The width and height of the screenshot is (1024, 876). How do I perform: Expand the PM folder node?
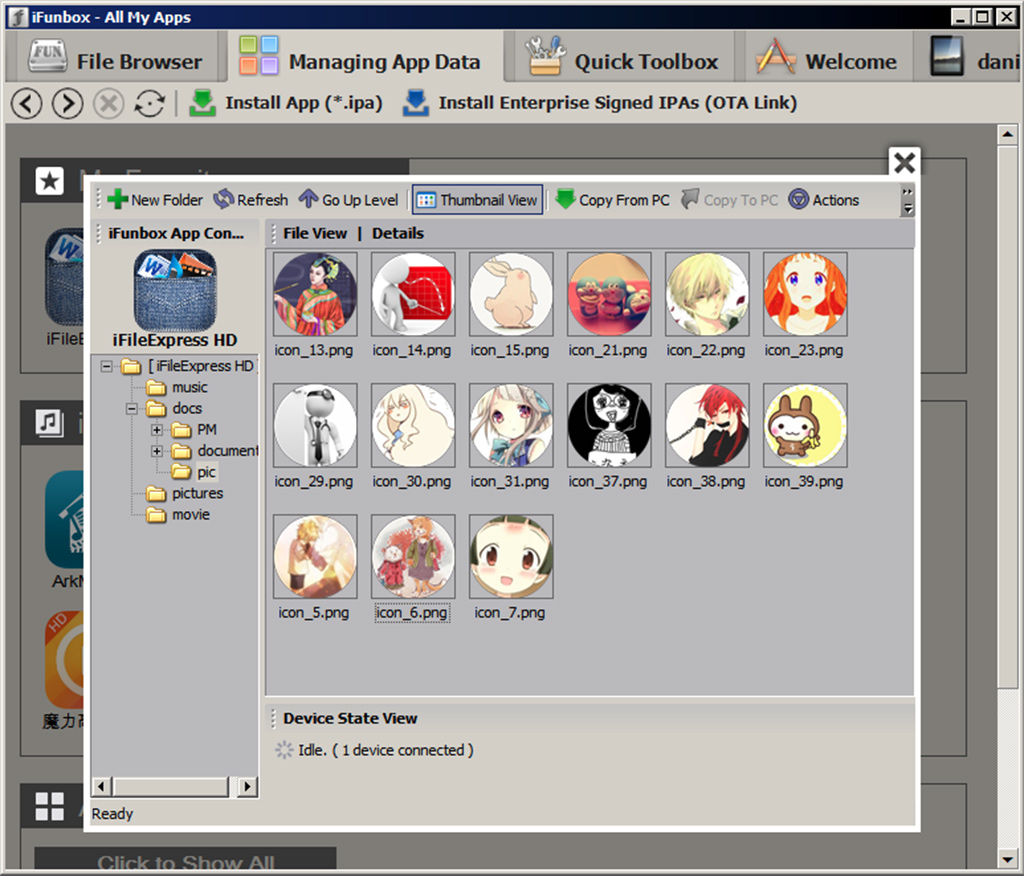tap(157, 430)
